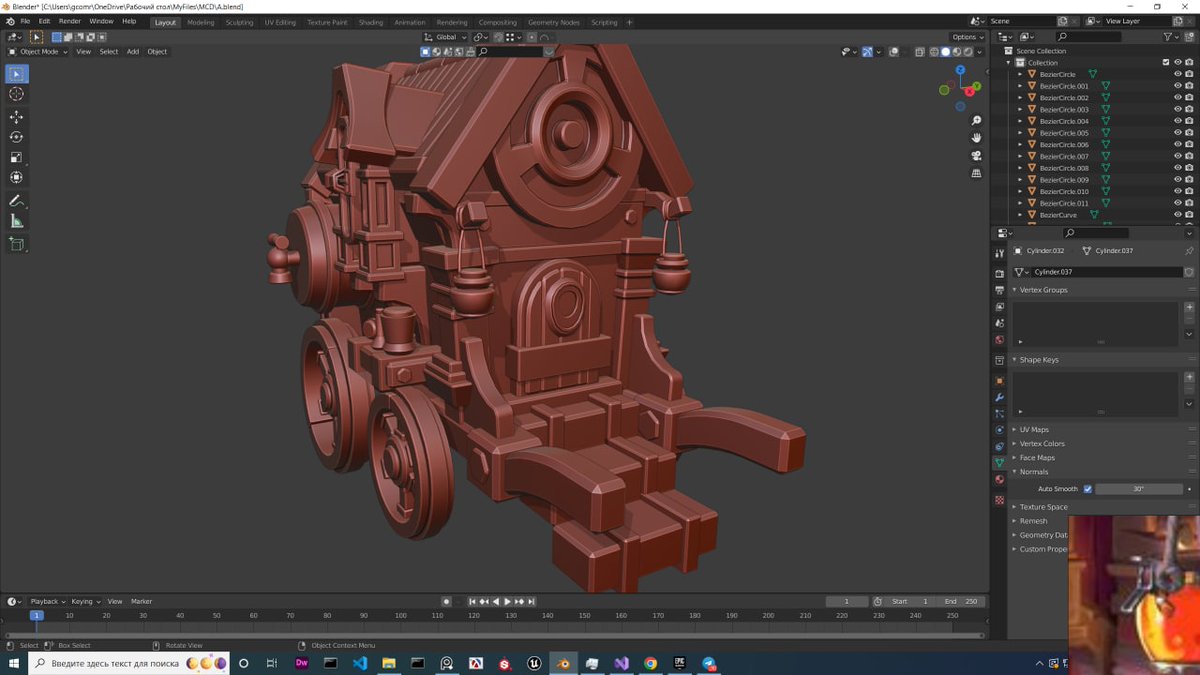Expand the BezierCircle.001 tree item
The width and height of the screenshot is (1200, 675).
(1020, 86)
